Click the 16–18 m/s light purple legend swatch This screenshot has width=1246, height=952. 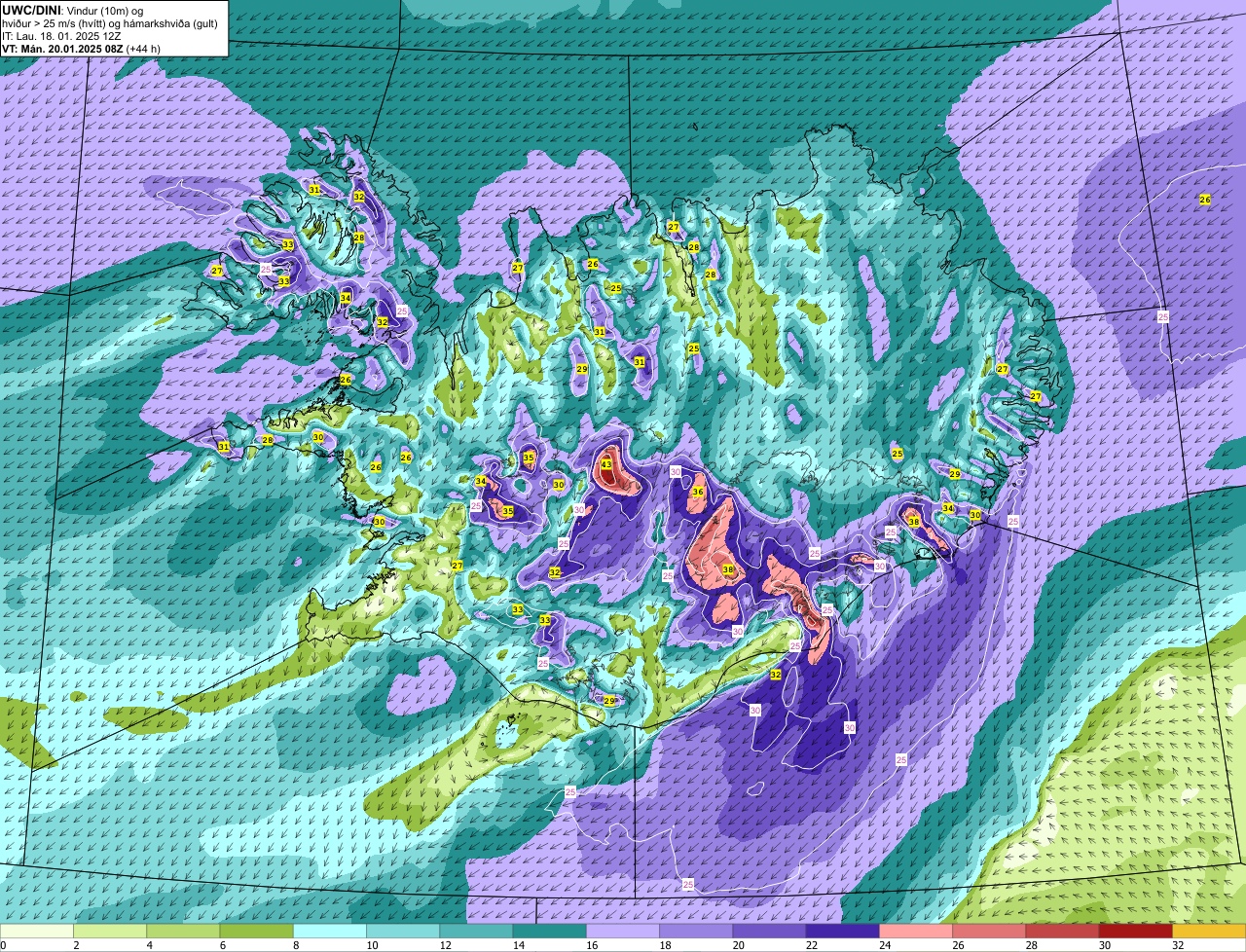click(623, 931)
